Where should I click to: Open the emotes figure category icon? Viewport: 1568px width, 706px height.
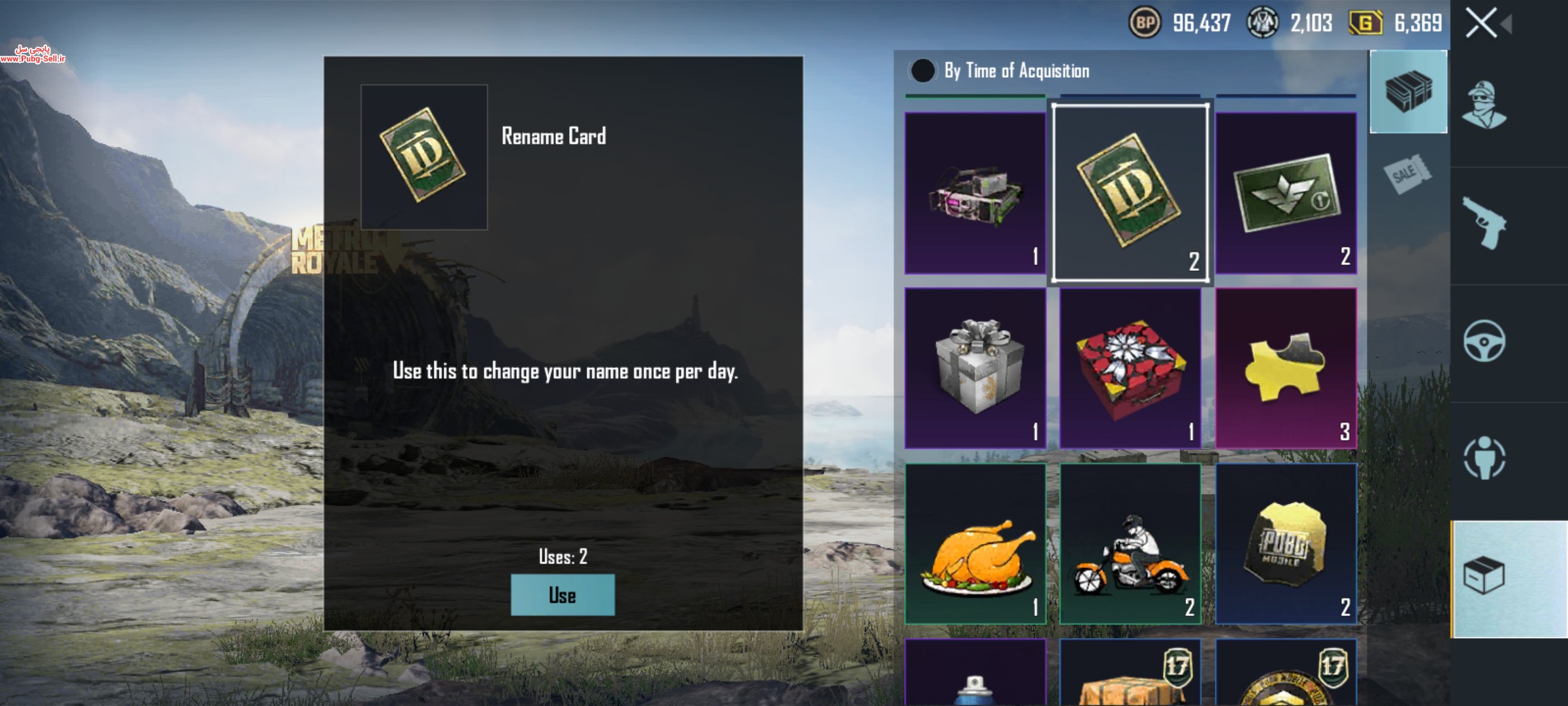1484,458
